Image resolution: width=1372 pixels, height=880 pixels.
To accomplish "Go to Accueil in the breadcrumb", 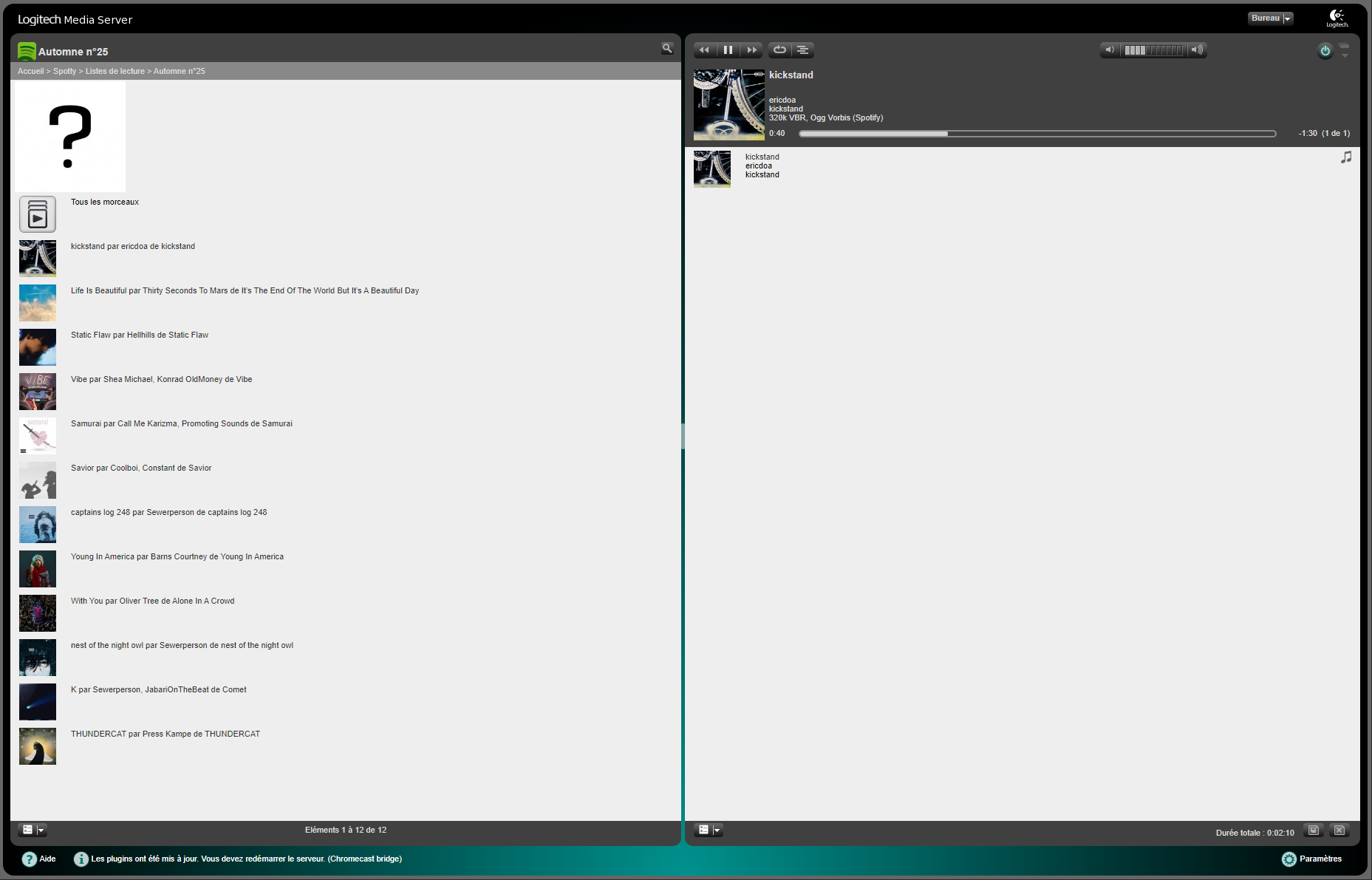I will [30, 71].
